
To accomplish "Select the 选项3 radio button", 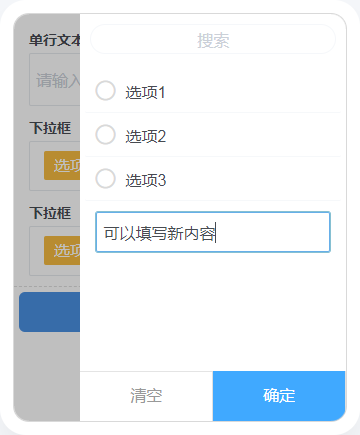I will tap(105, 179).
